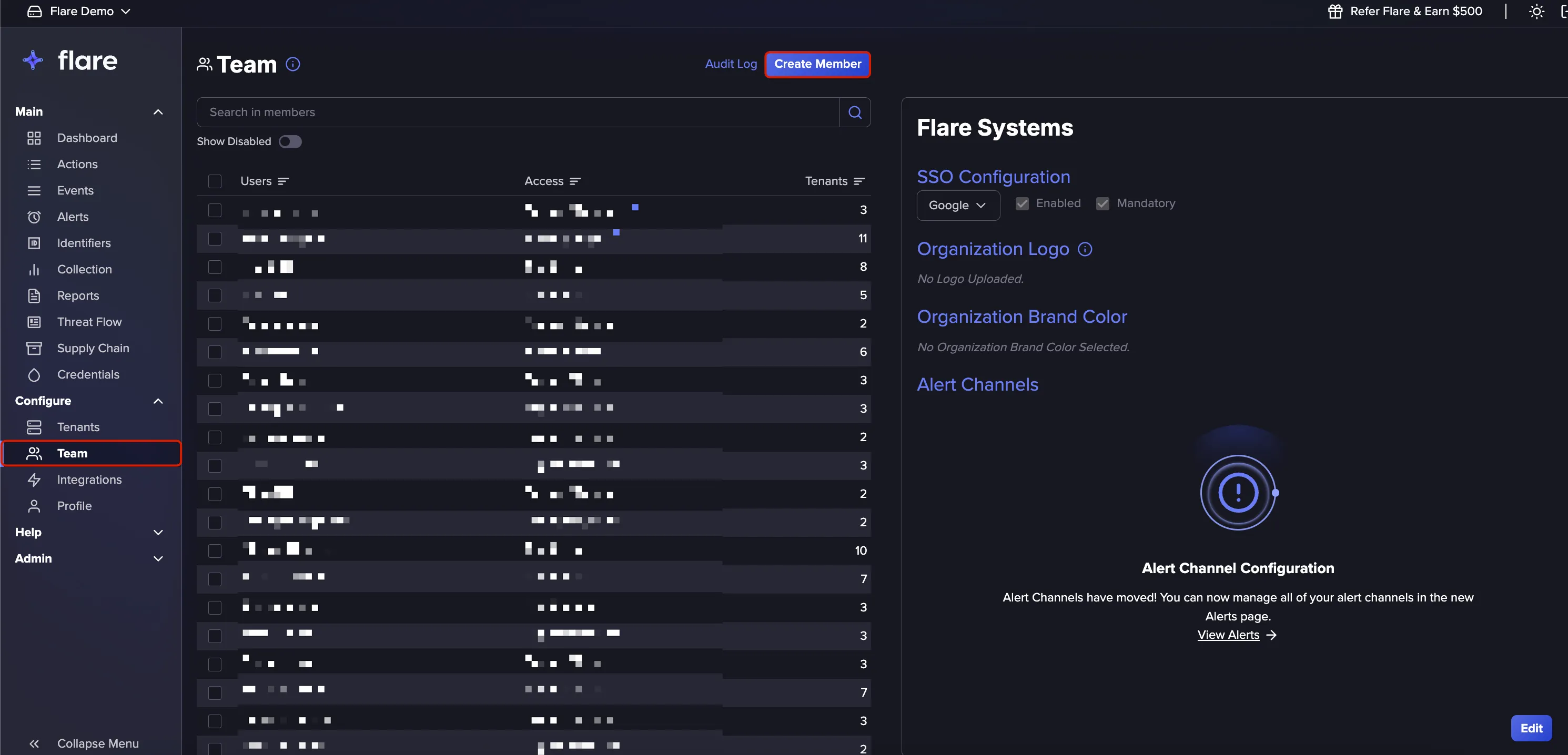Check the select-all users checkbox

pos(215,181)
